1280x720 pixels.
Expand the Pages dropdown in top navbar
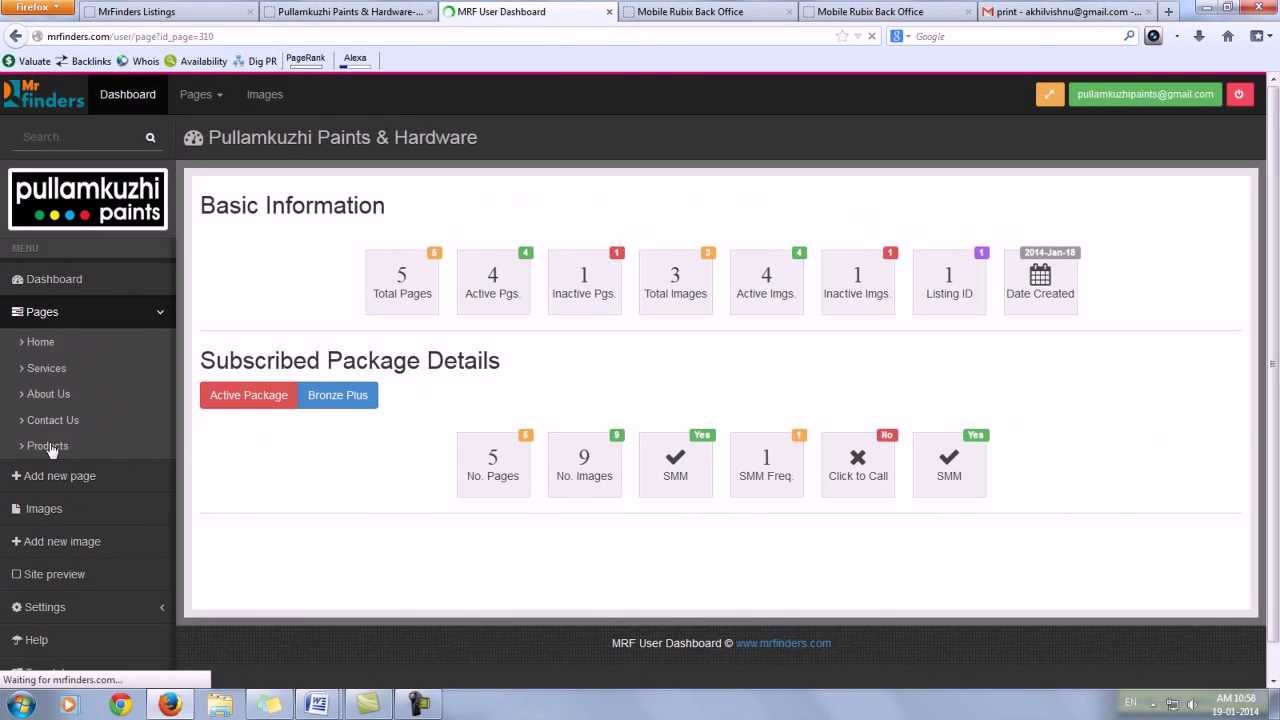(x=201, y=94)
